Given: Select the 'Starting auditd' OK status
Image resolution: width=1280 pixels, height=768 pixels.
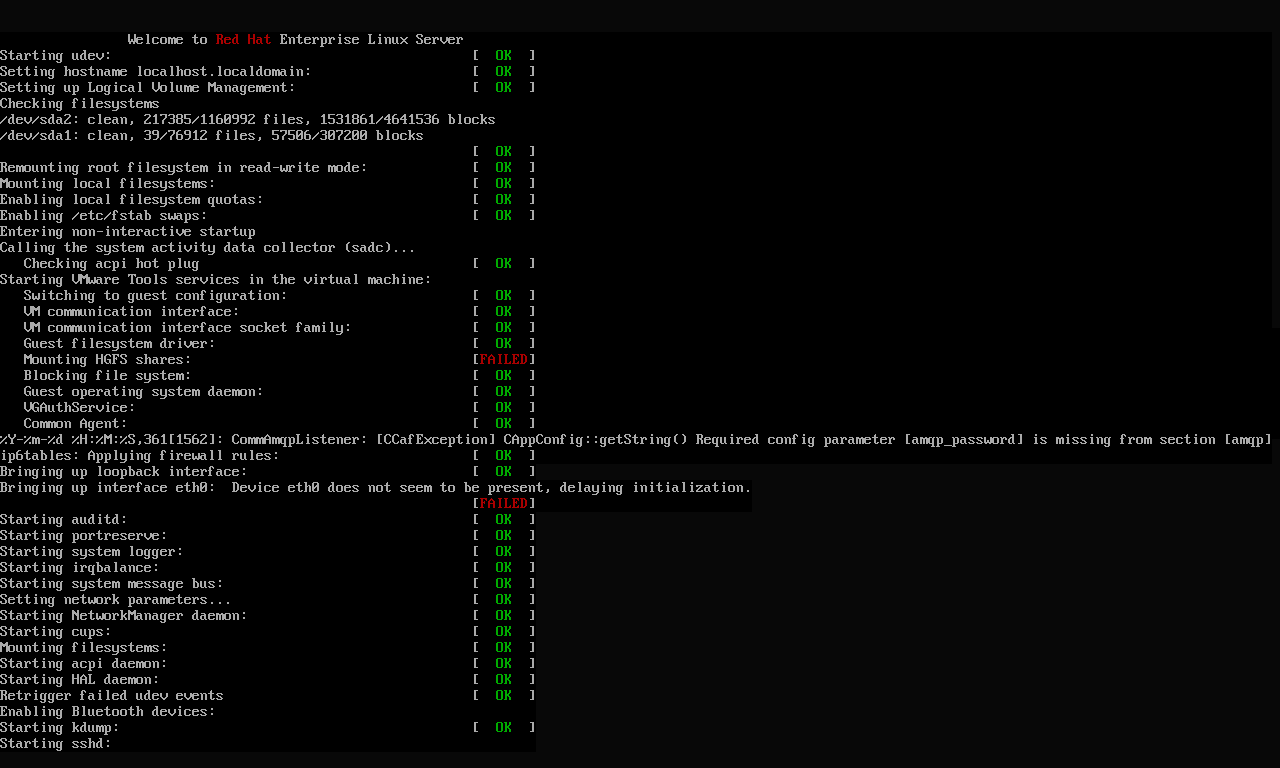Looking at the screenshot, I should click(503, 519).
